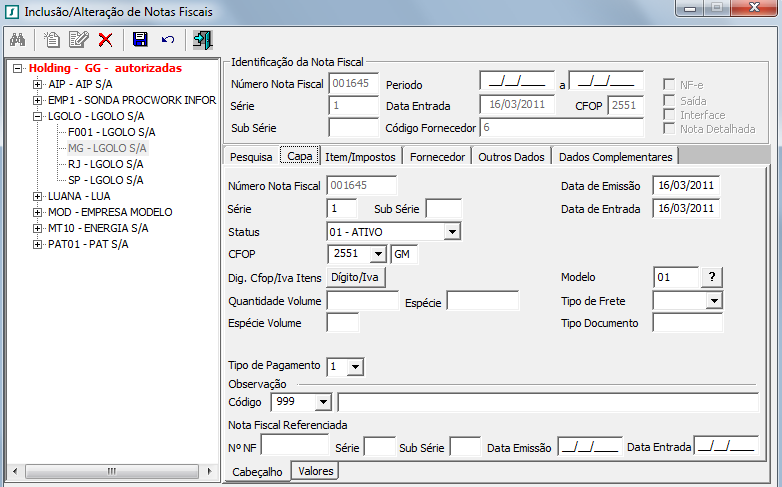Screen dimensions: 782x487
Task: Click the floppy disk save icon
Action: (140, 40)
